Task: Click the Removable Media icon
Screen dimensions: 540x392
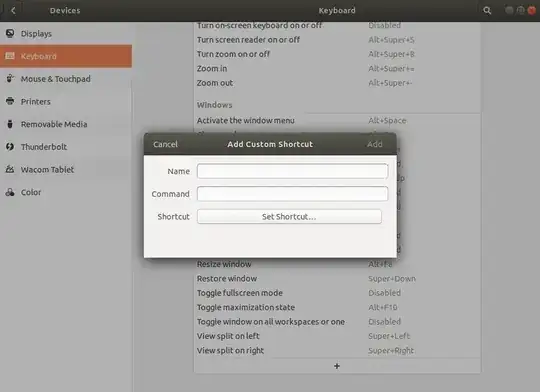Action: coord(10,124)
